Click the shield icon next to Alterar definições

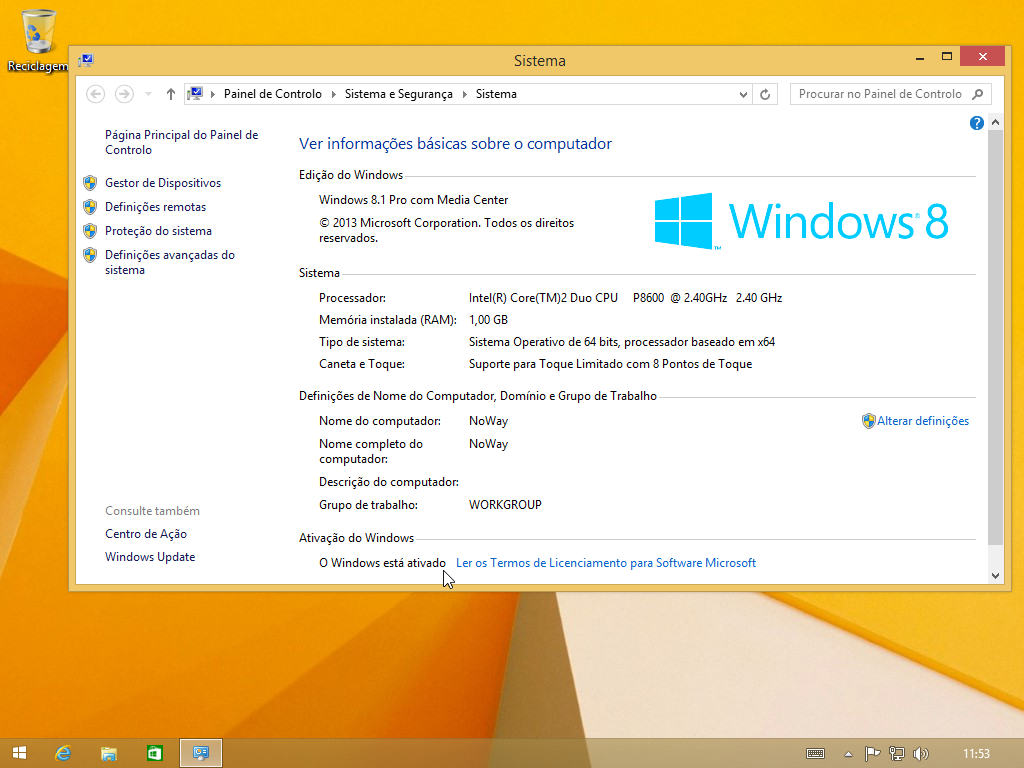pyautogui.click(x=869, y=421)
